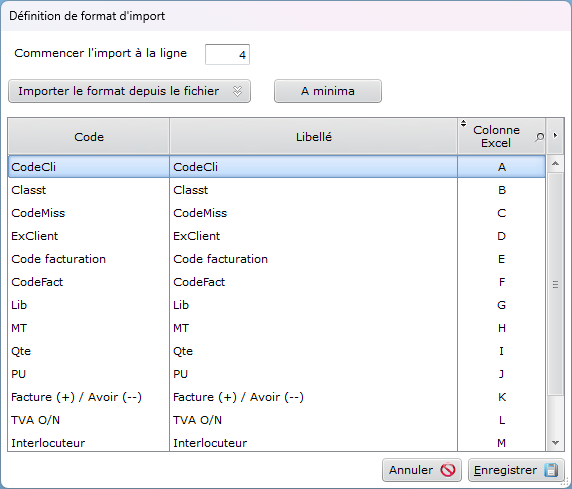This screenshot has width=572, height=489.
Task: Select Interlocuteur in the Code column
Action: [89, 442]
